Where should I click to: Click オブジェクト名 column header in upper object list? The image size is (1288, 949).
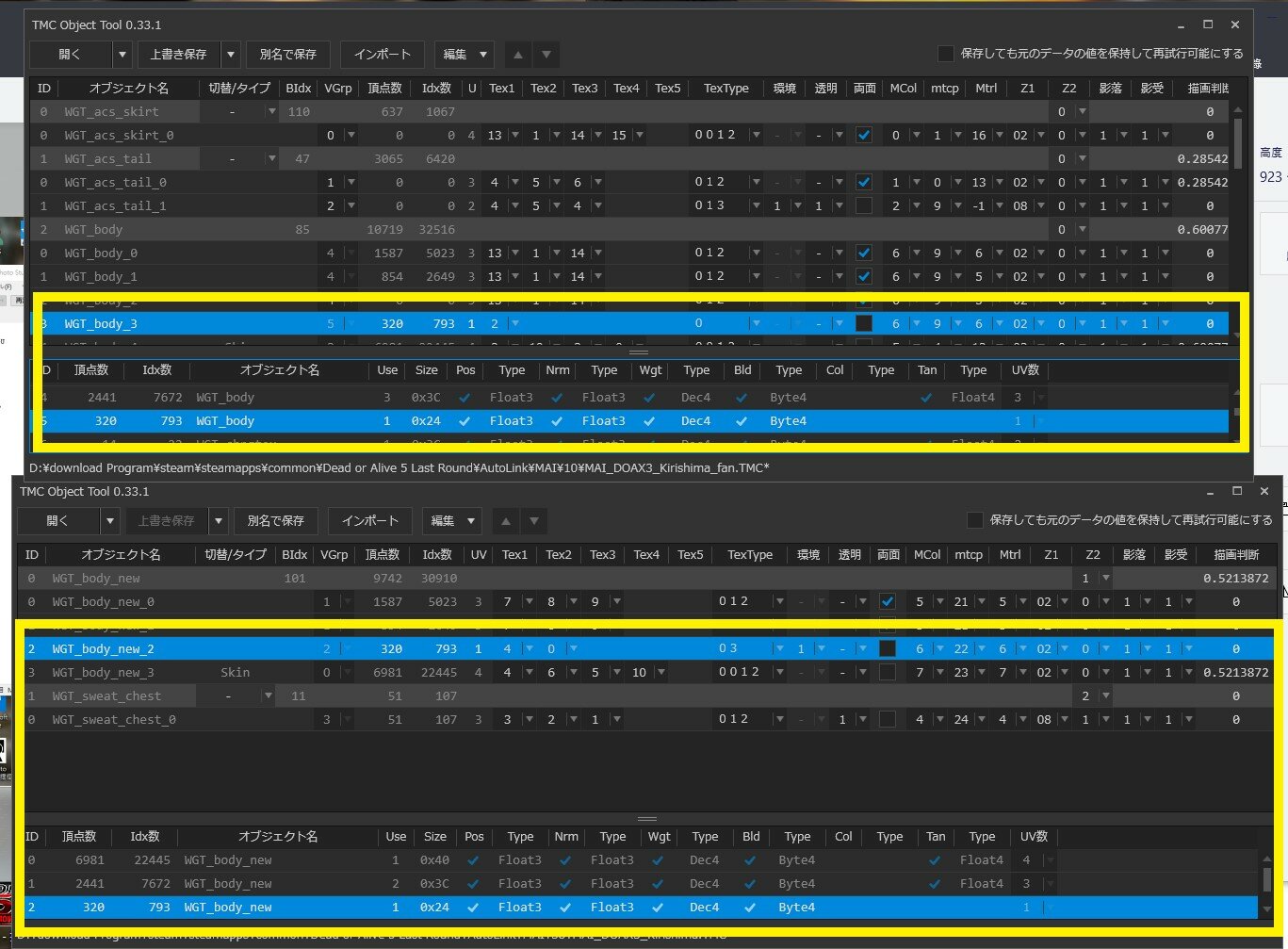point(129,89)
